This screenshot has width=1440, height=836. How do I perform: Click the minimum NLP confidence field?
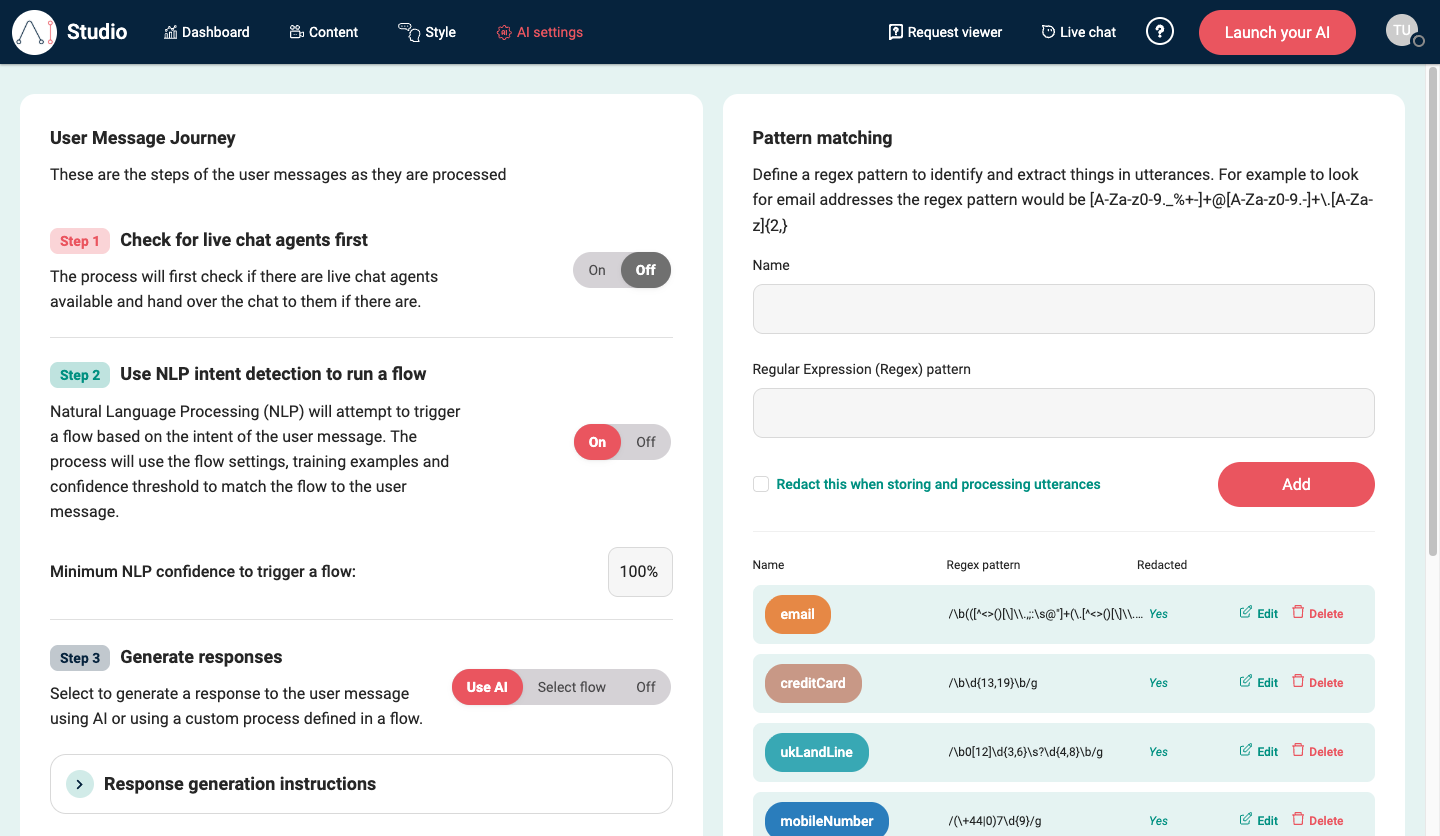(640, 571)
